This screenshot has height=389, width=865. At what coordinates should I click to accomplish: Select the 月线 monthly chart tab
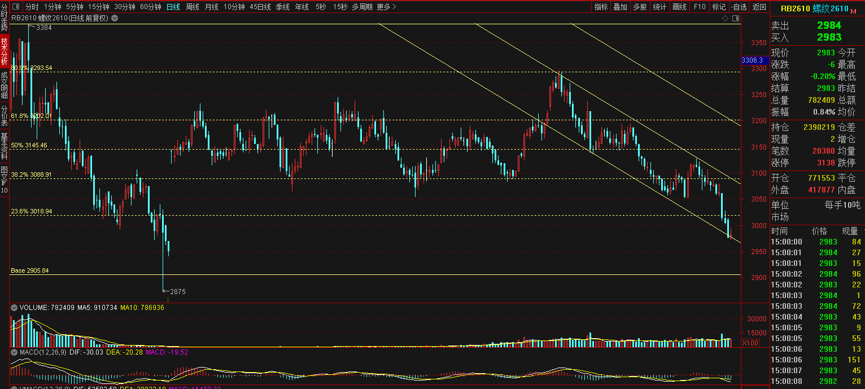pos(211,7)
